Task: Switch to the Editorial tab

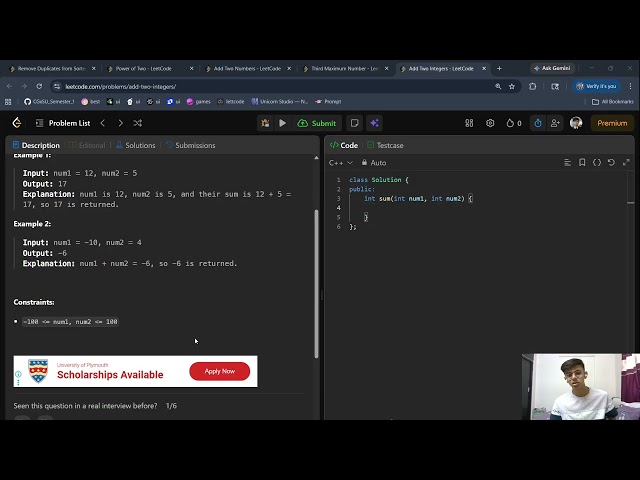Action: tap(87, 145)
